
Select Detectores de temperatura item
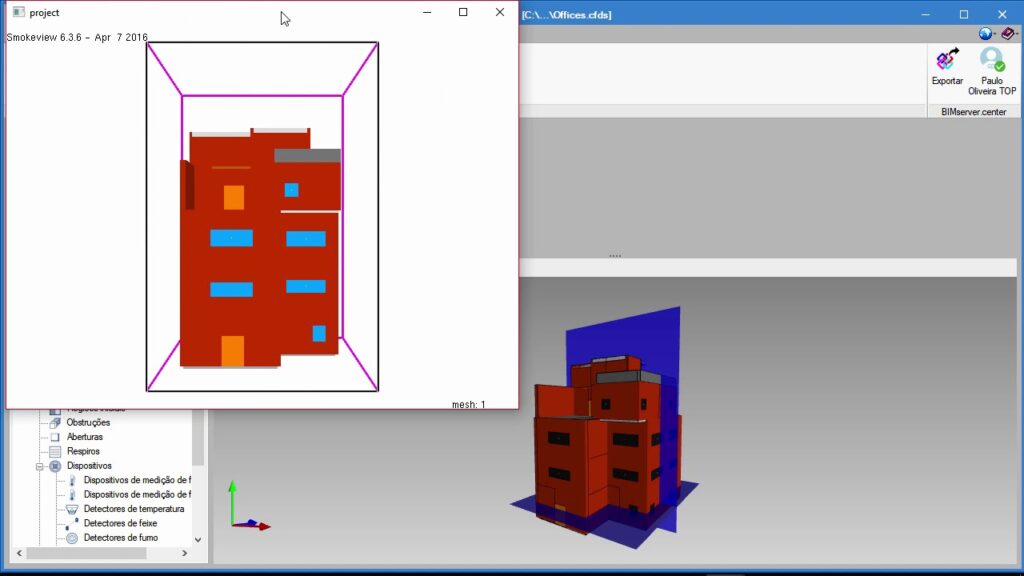tap(134, 509)
